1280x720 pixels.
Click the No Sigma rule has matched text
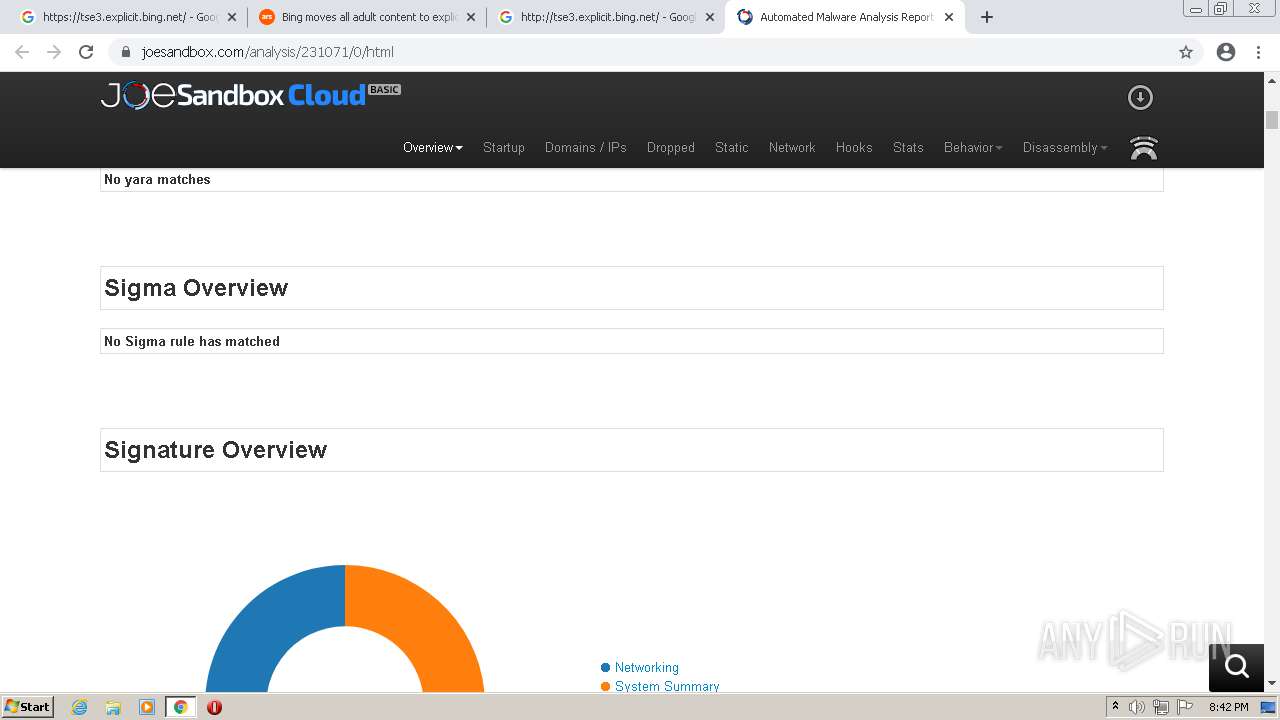(192, 341)
